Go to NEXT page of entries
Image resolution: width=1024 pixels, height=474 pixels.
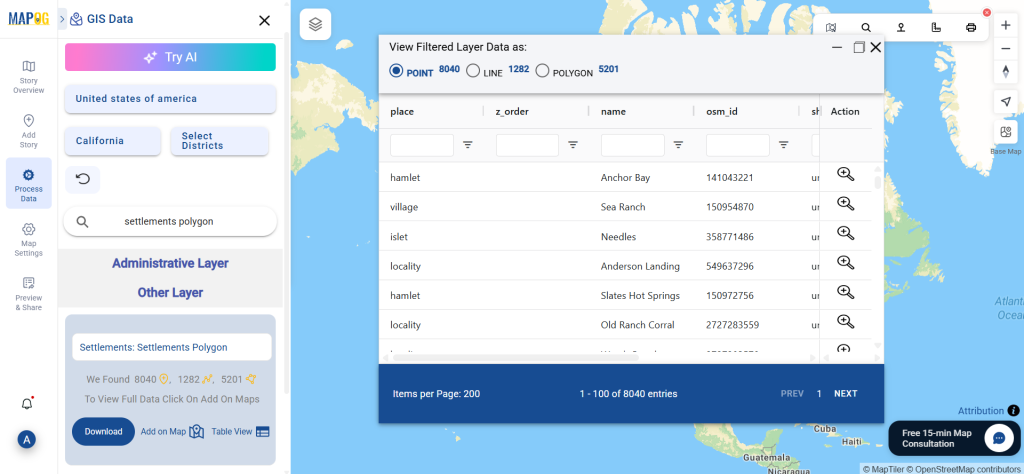pos(846,394)
